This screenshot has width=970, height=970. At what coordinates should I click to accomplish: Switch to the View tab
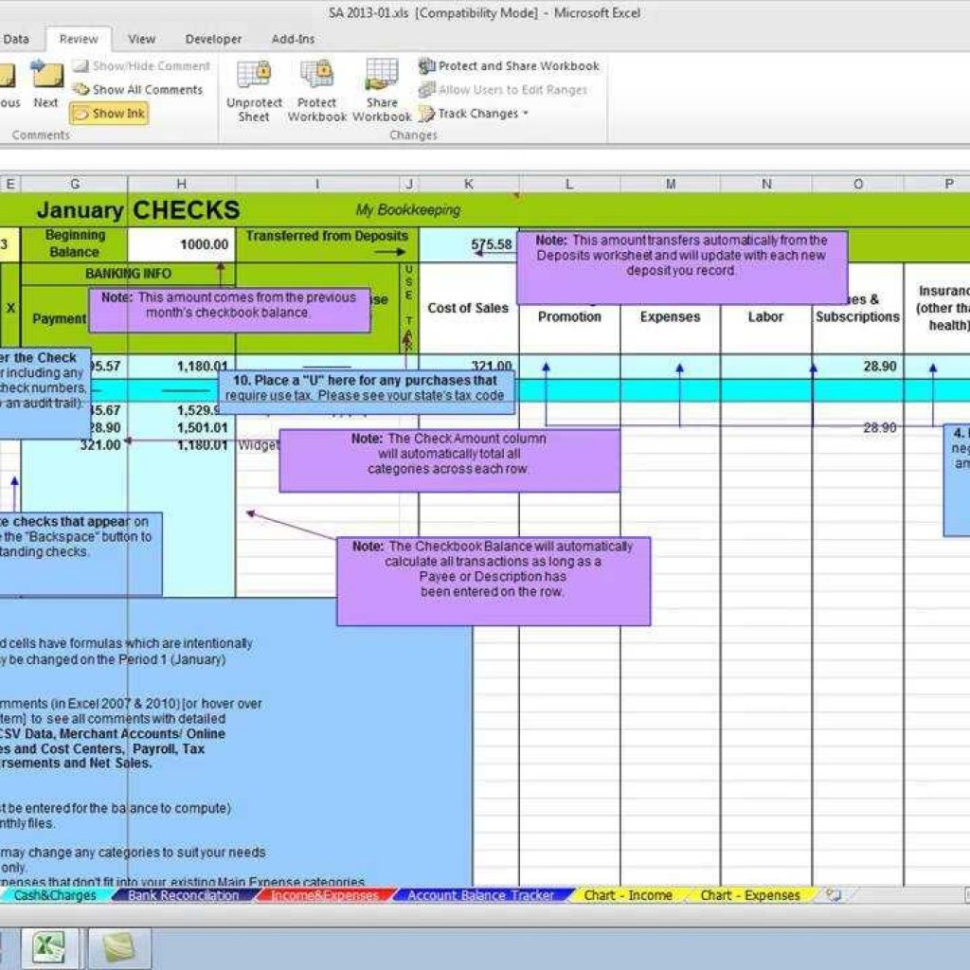[141, 38]
